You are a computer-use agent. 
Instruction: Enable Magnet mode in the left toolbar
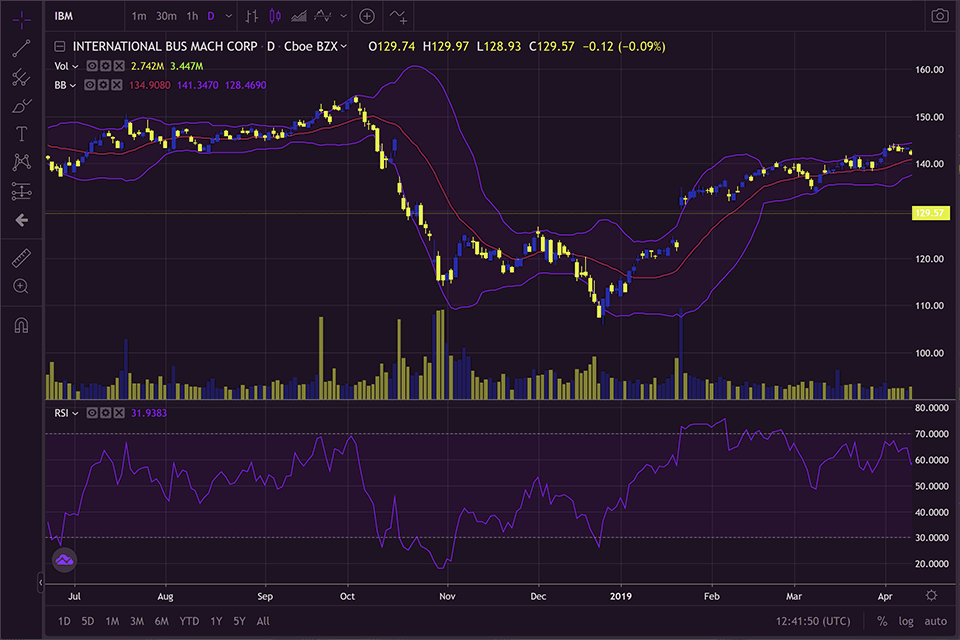tap(21, 322)
